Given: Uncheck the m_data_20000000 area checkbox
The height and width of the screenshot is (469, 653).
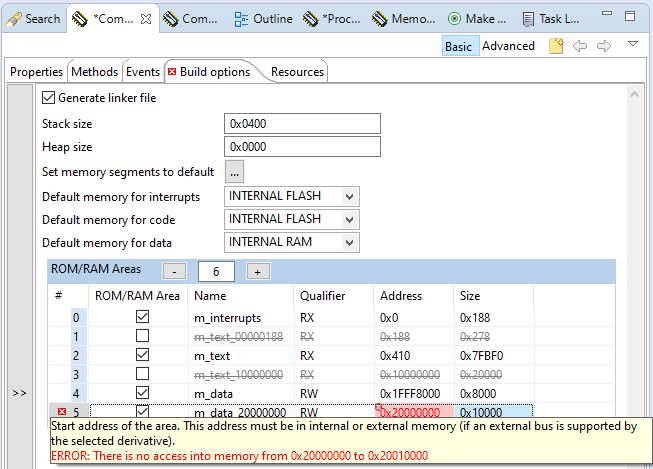Looking at the screenshot, I should click(142, 412).
